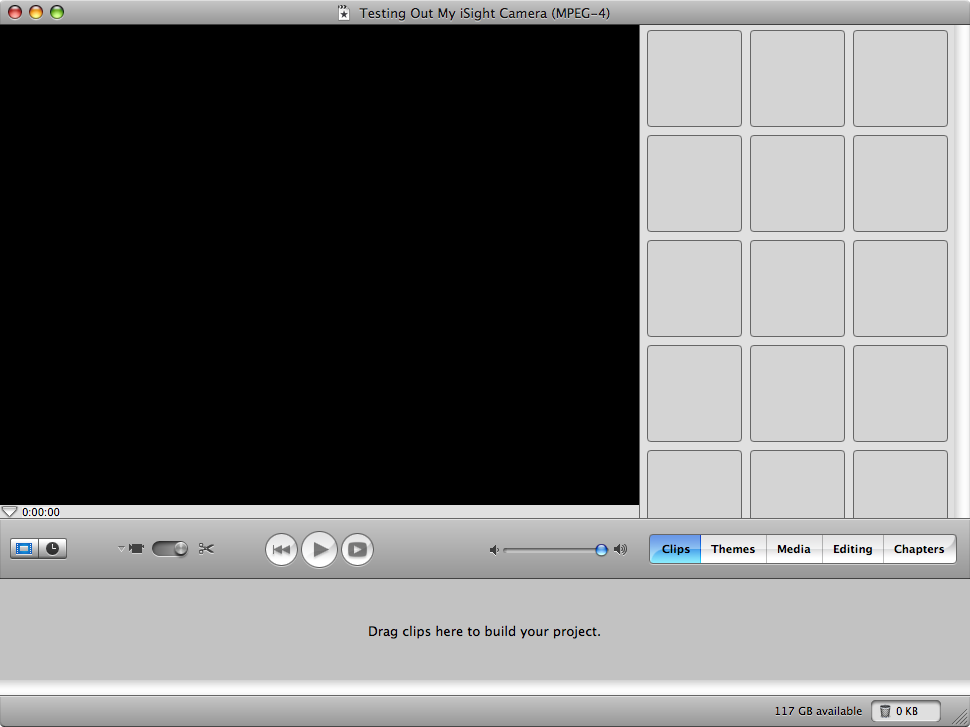Toggle the camera/edit mode switch
Viewport: 970px width, 727px height.
(170, 549)
